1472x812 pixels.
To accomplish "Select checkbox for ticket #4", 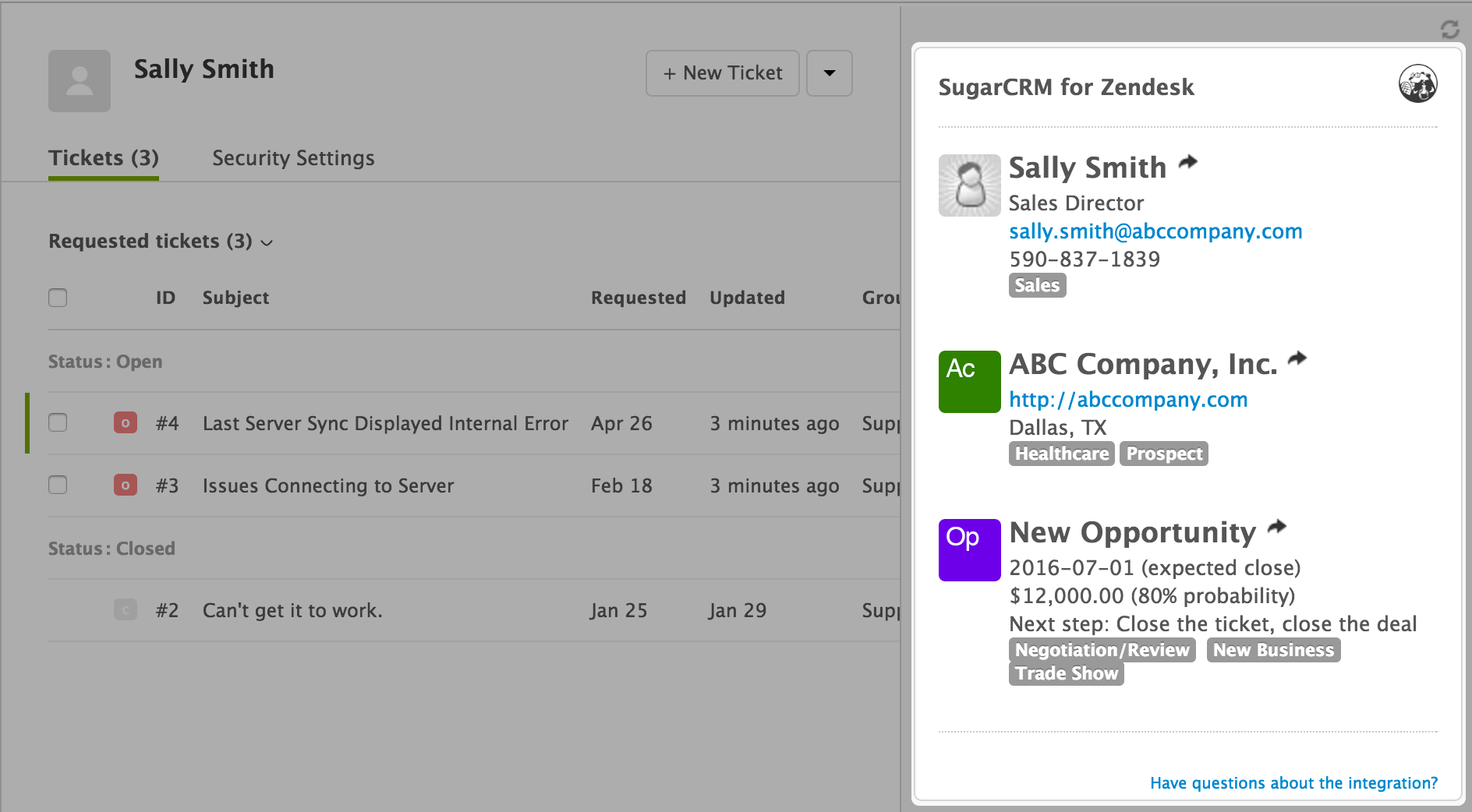I will 58,422.
